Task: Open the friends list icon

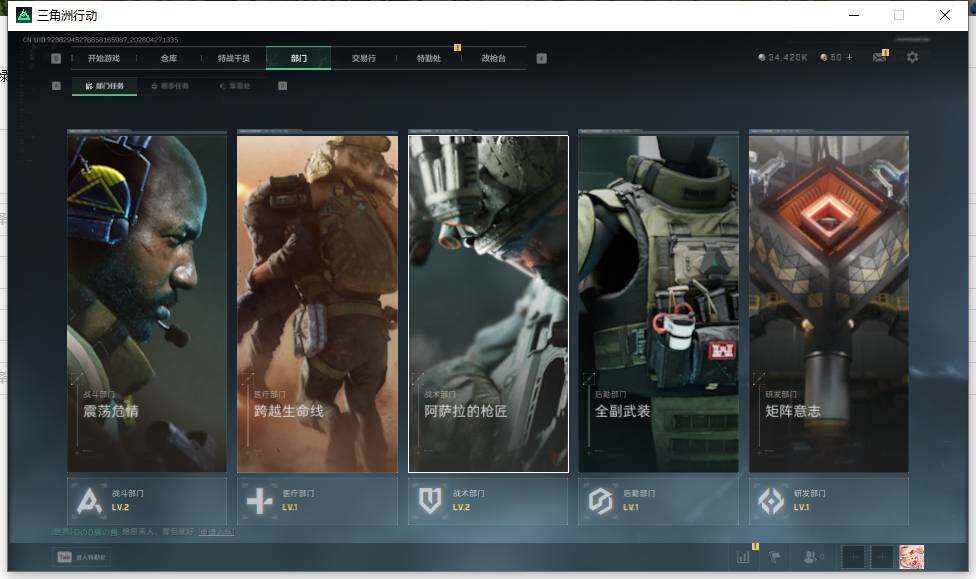Action: 812,557
